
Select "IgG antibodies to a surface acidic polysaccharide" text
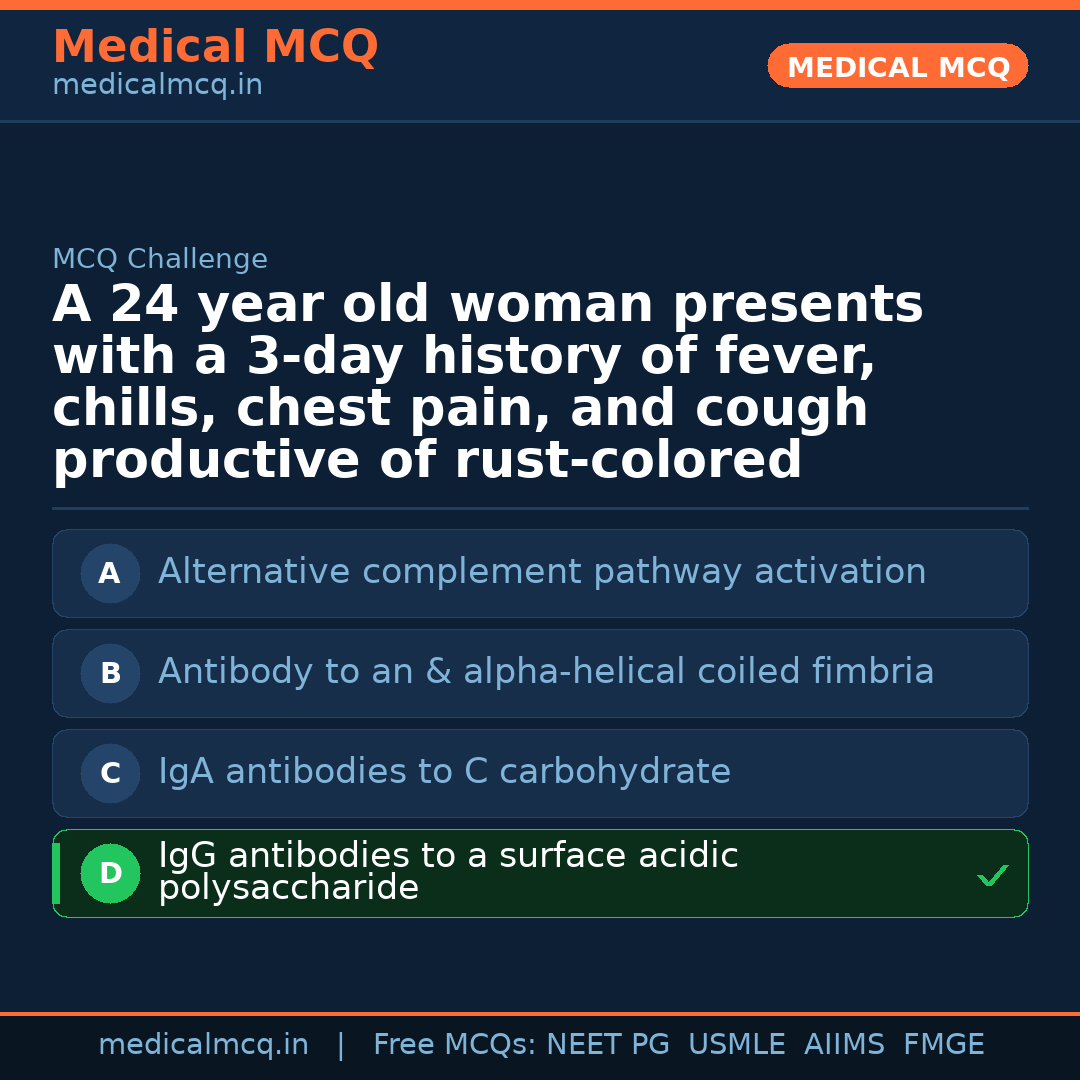pos(447,871)
